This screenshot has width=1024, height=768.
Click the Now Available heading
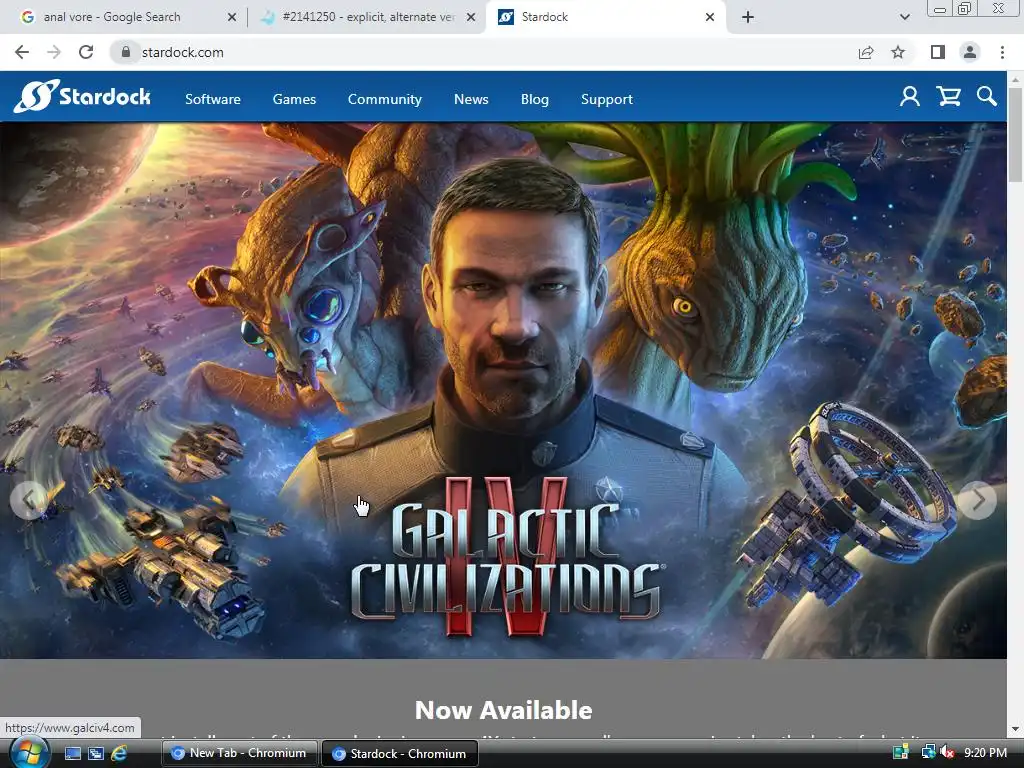coord(504,710)
